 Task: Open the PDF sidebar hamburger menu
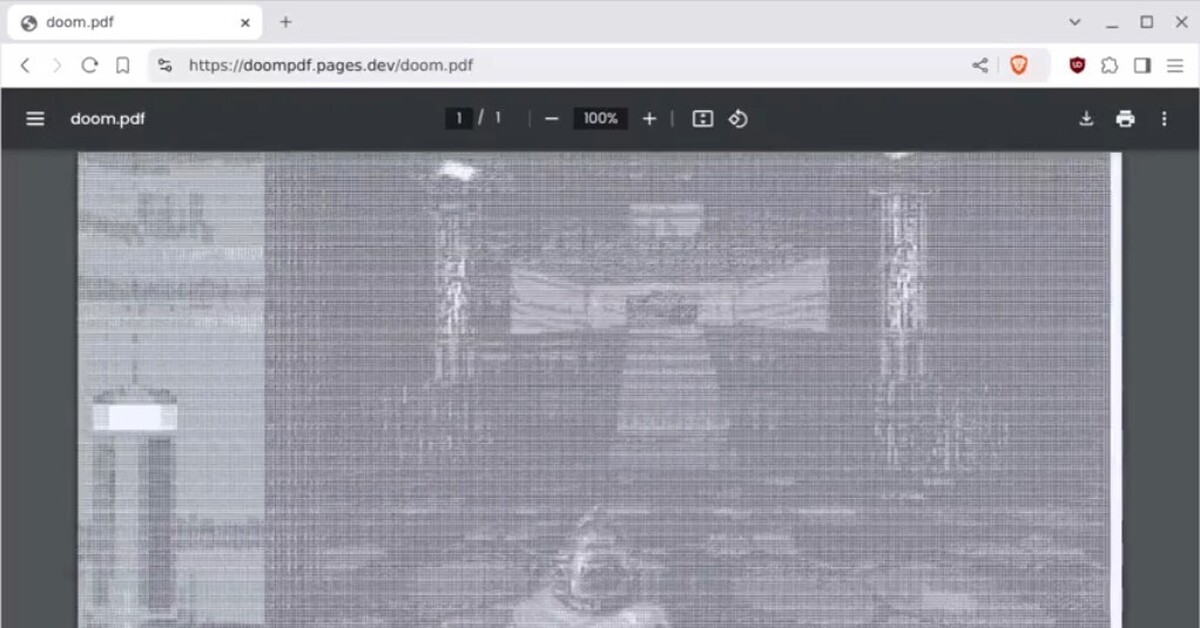click(35, 119)
